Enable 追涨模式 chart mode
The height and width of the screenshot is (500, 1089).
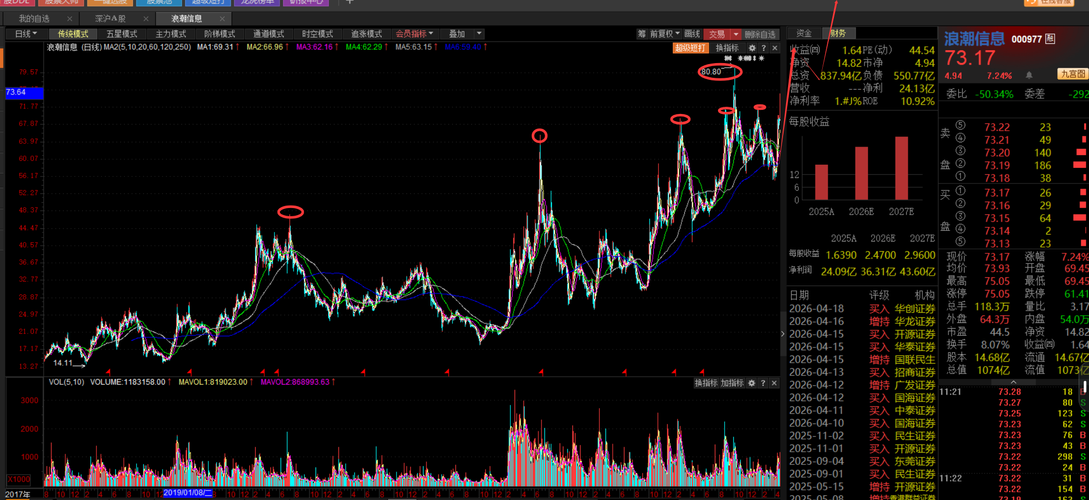click(x=366, y=33)
